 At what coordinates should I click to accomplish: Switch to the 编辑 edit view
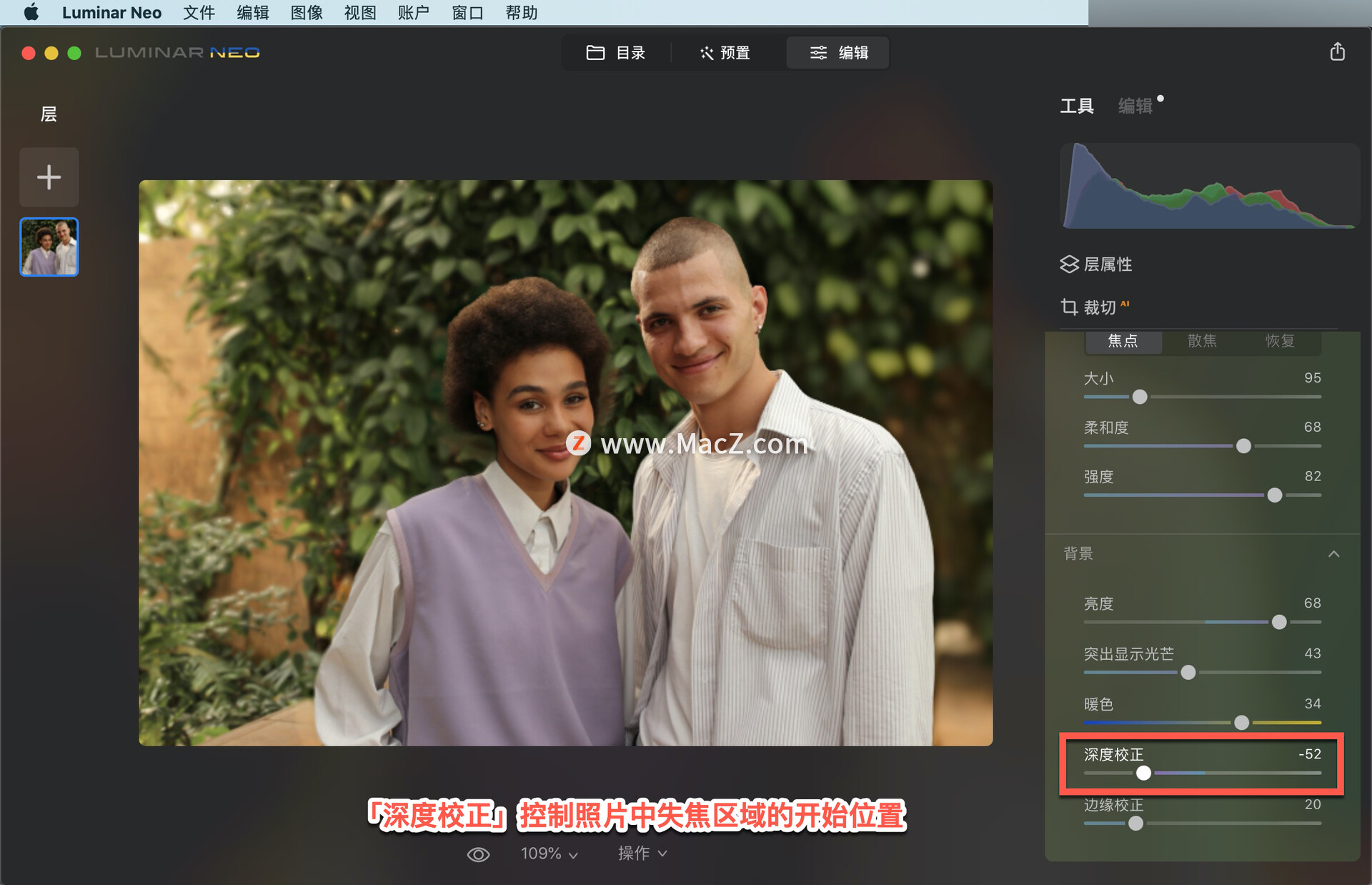[x=838, y=53]
